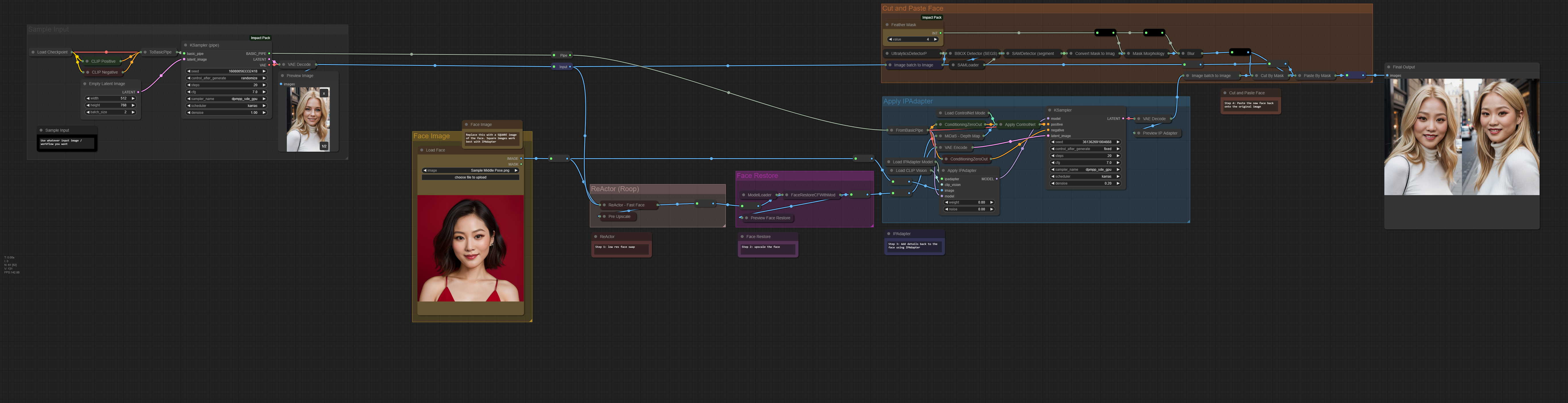
Task: Click the Impact Pack badge above Feather Mask
Action: (931, 18)
